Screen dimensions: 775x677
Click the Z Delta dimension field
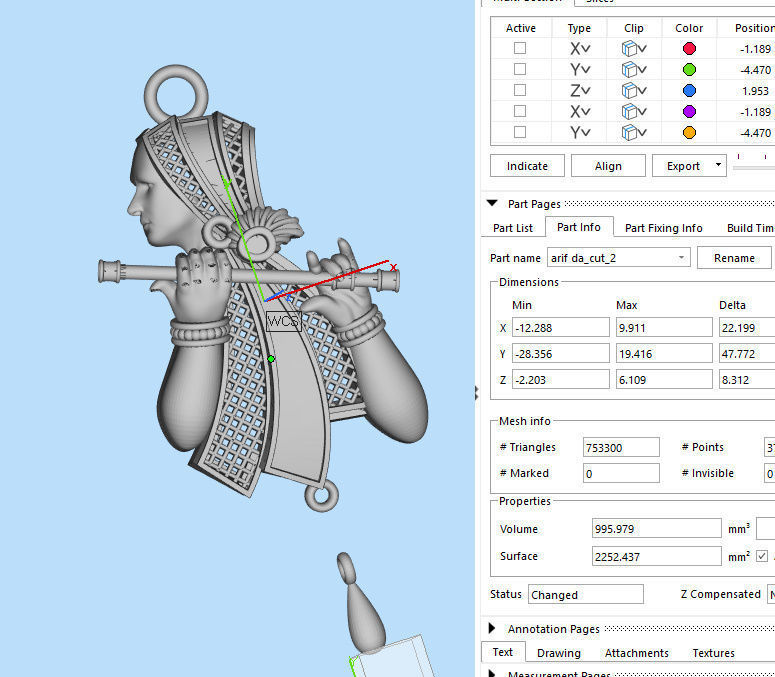(747, 380)
